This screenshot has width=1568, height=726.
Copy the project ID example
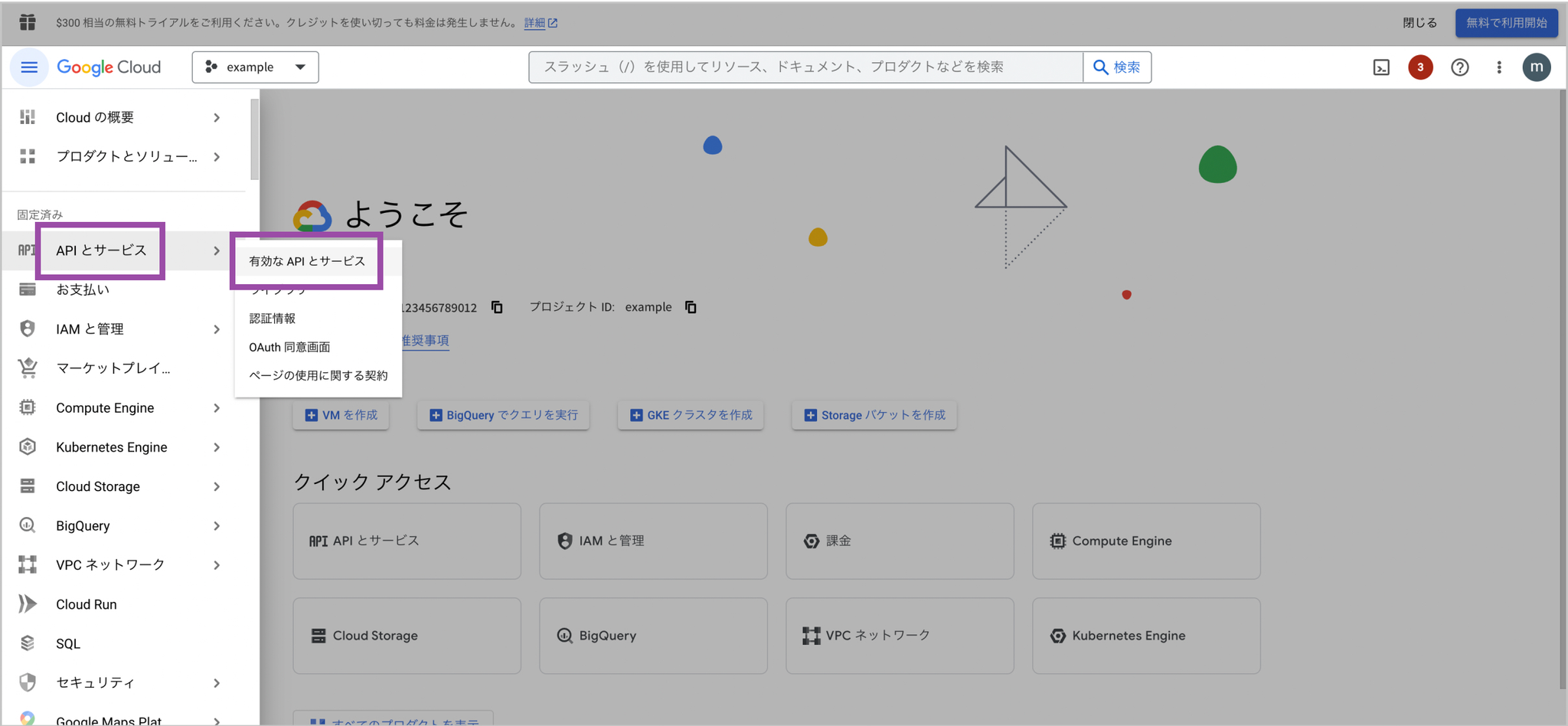691,307
